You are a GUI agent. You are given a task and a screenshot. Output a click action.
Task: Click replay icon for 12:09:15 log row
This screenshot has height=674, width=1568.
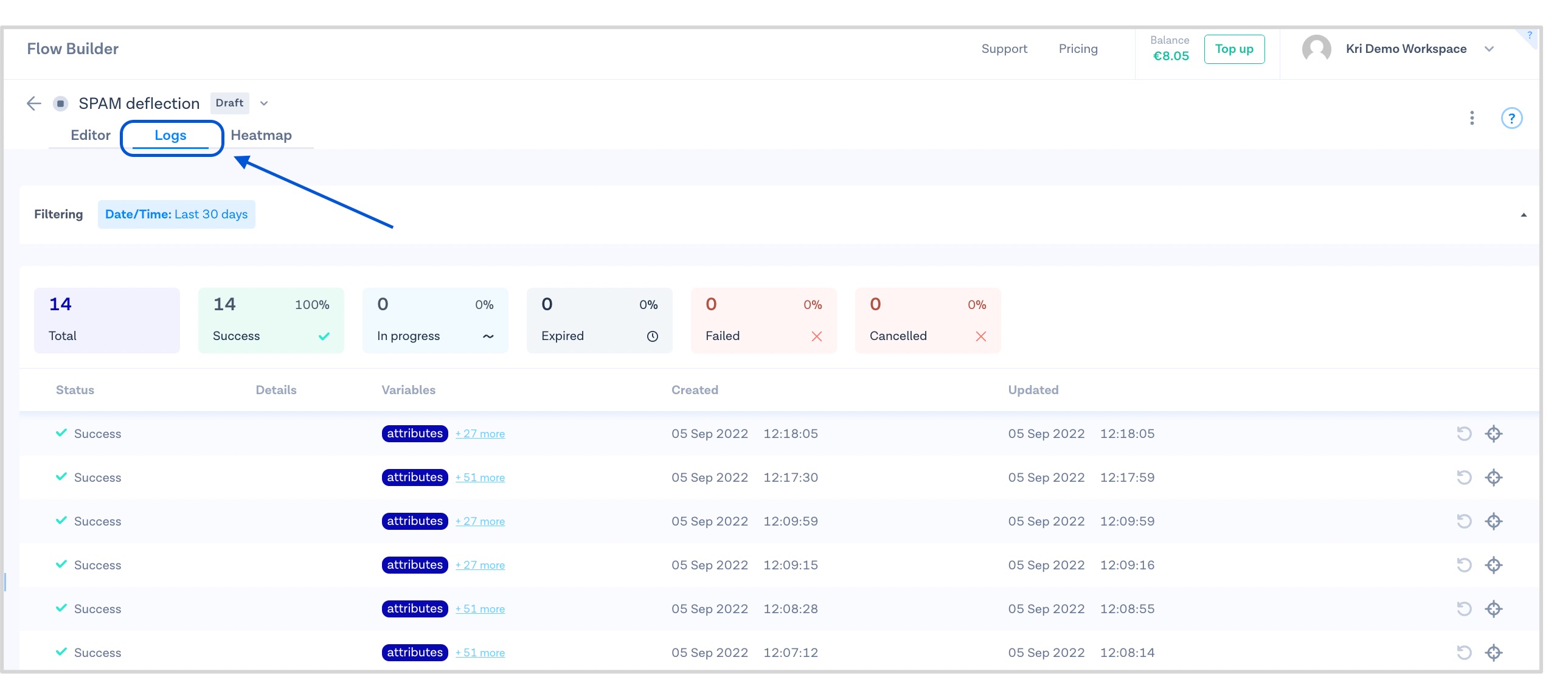tap(1464, 565)
